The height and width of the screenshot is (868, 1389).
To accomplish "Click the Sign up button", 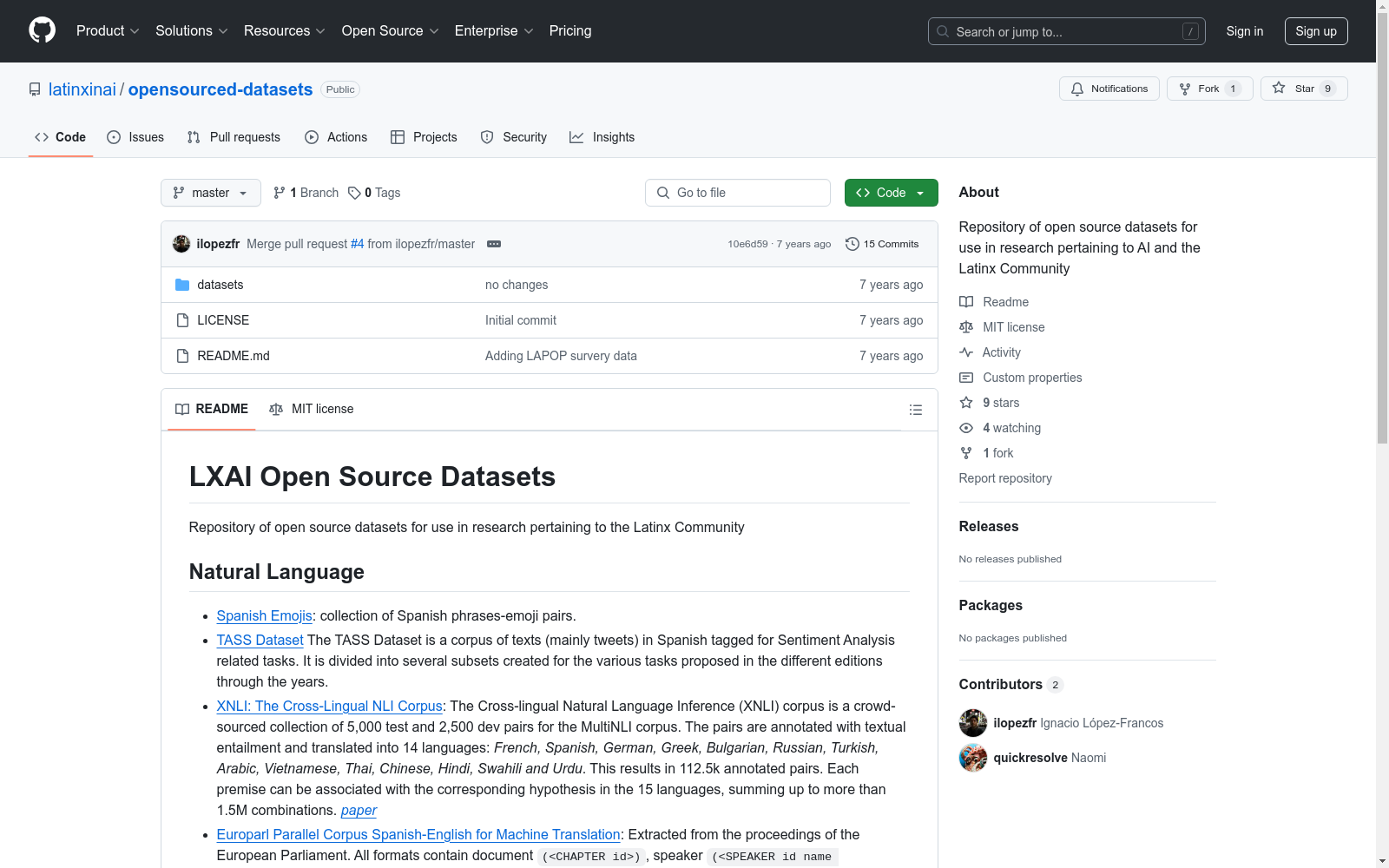I will pos(1316,31).
